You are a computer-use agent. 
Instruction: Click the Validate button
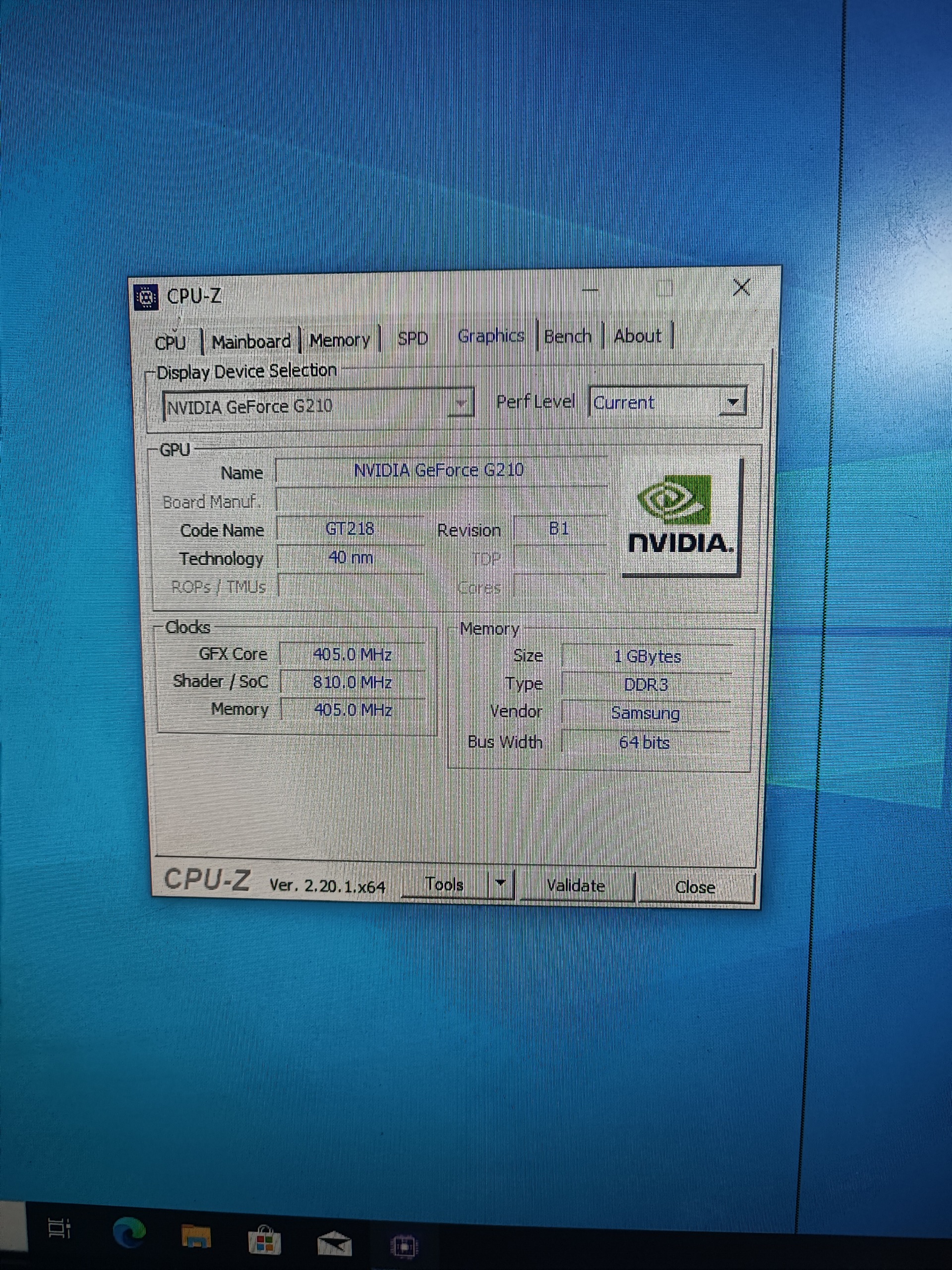(x=576, y=886)
